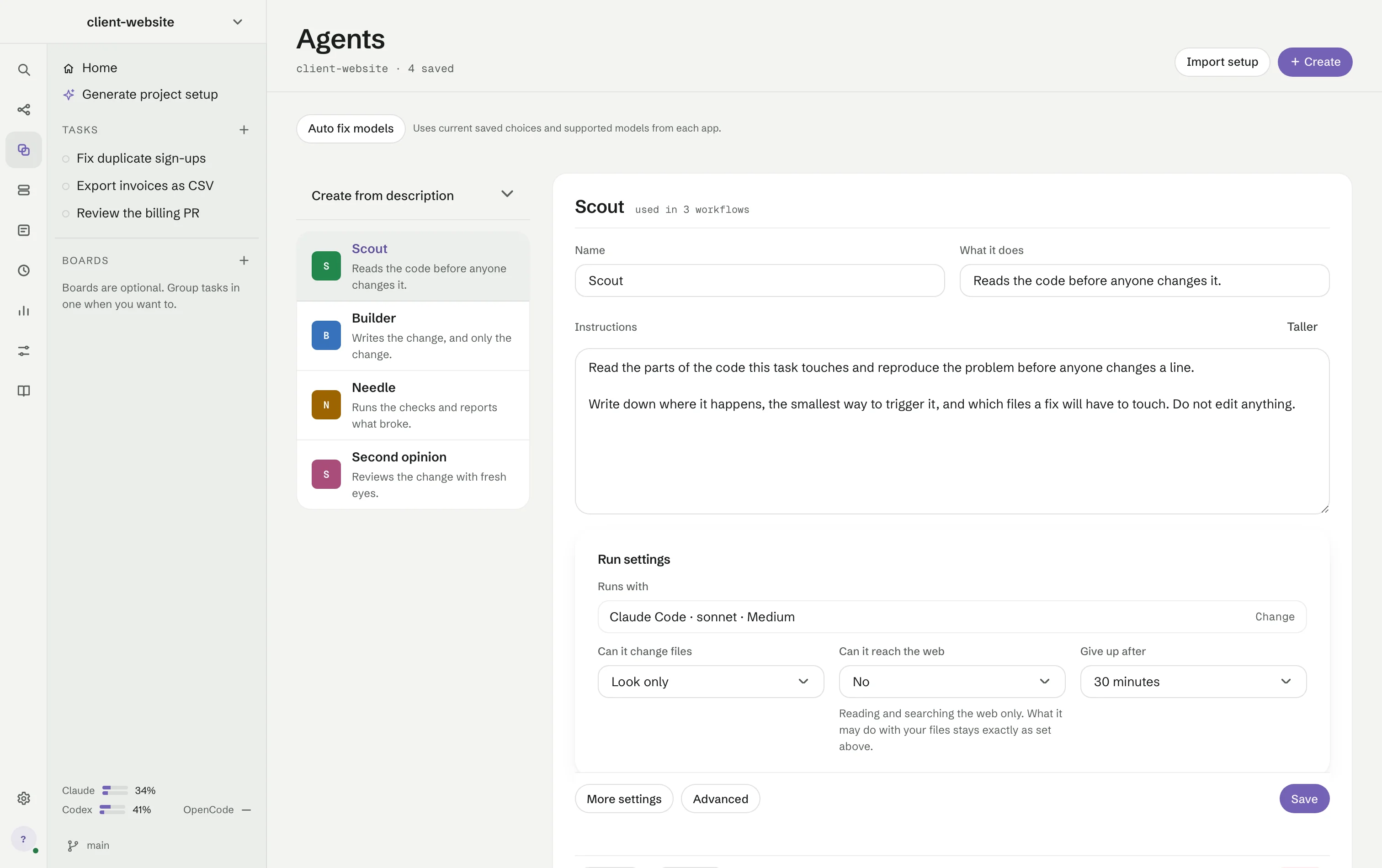The height and width of the screenshot is (868, 1382).
Task: Open the settings gear icon
Action: coord(23,798)
